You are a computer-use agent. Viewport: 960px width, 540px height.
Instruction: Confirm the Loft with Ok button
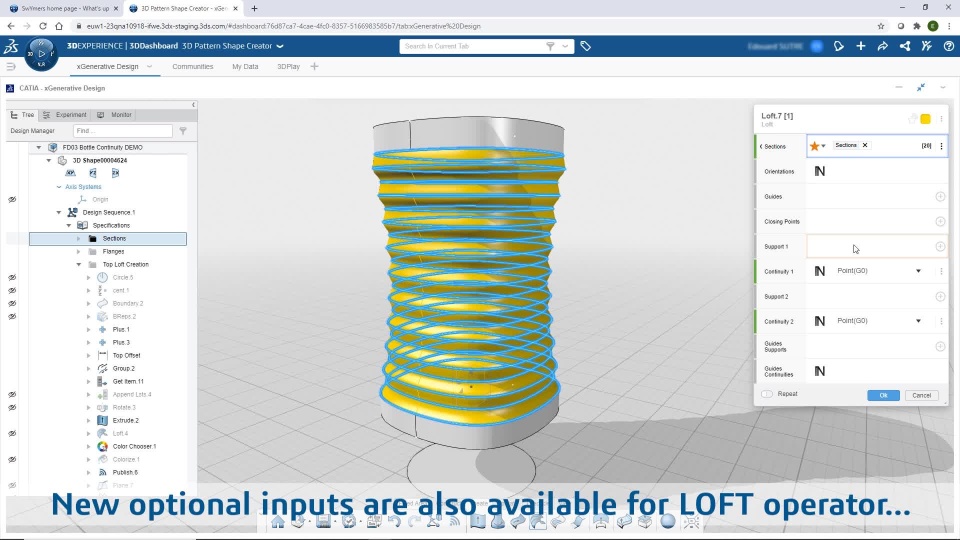[x=883, y=395]
